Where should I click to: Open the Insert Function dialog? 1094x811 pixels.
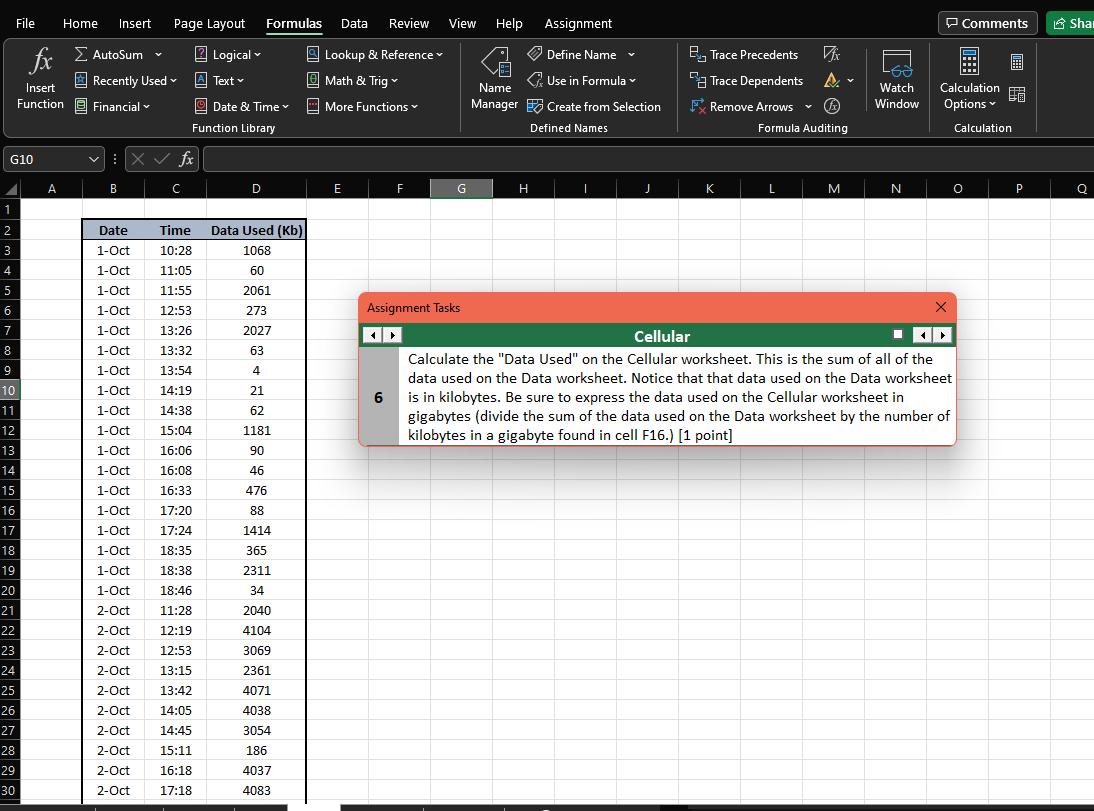(39, 76)
